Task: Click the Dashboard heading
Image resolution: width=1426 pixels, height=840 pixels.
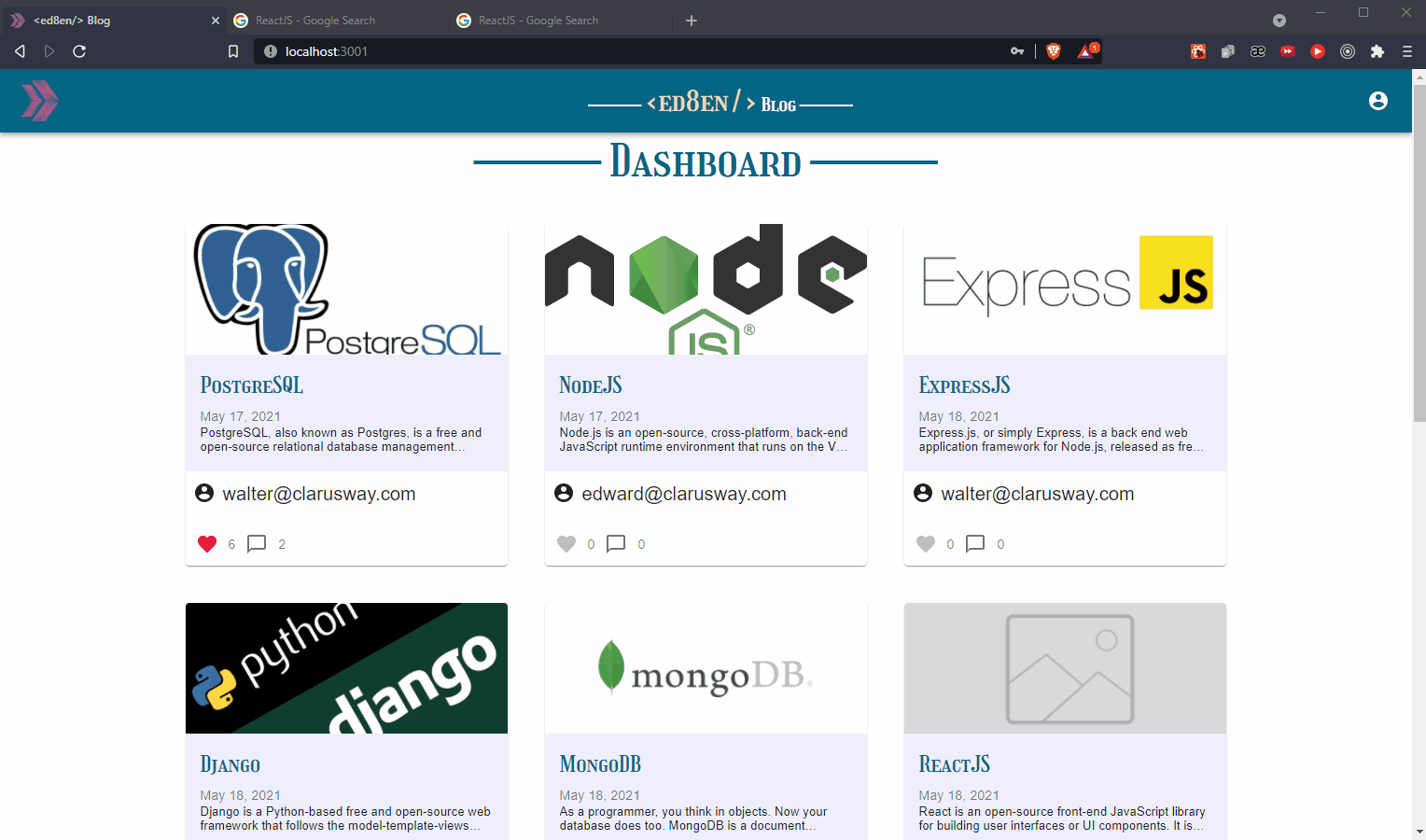Action: [x=706, y=161]
